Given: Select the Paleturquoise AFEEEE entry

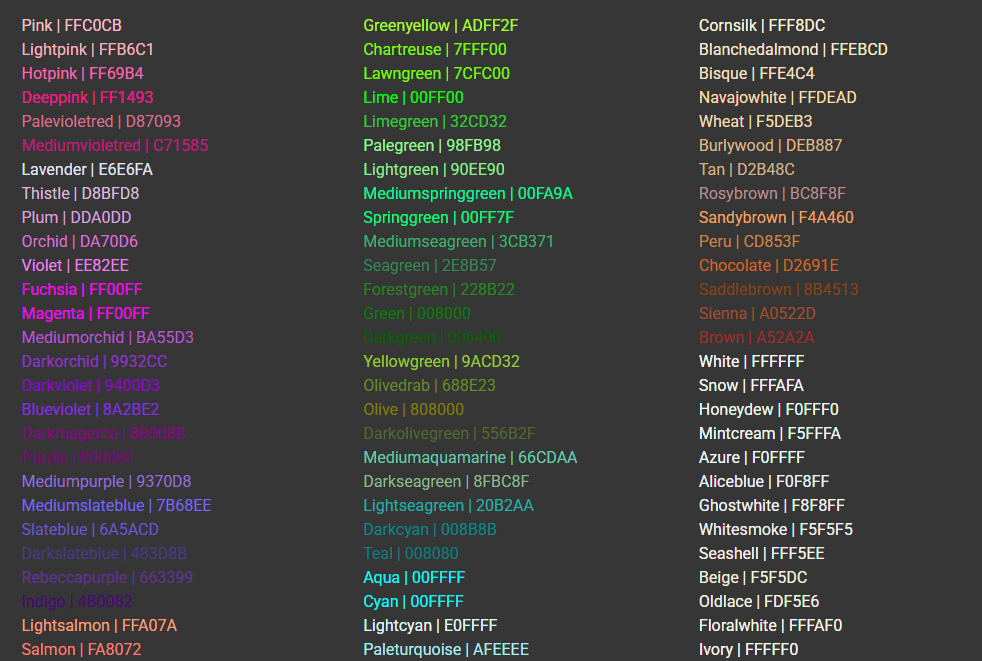Looking at the screenshot, I should point(446,649).
